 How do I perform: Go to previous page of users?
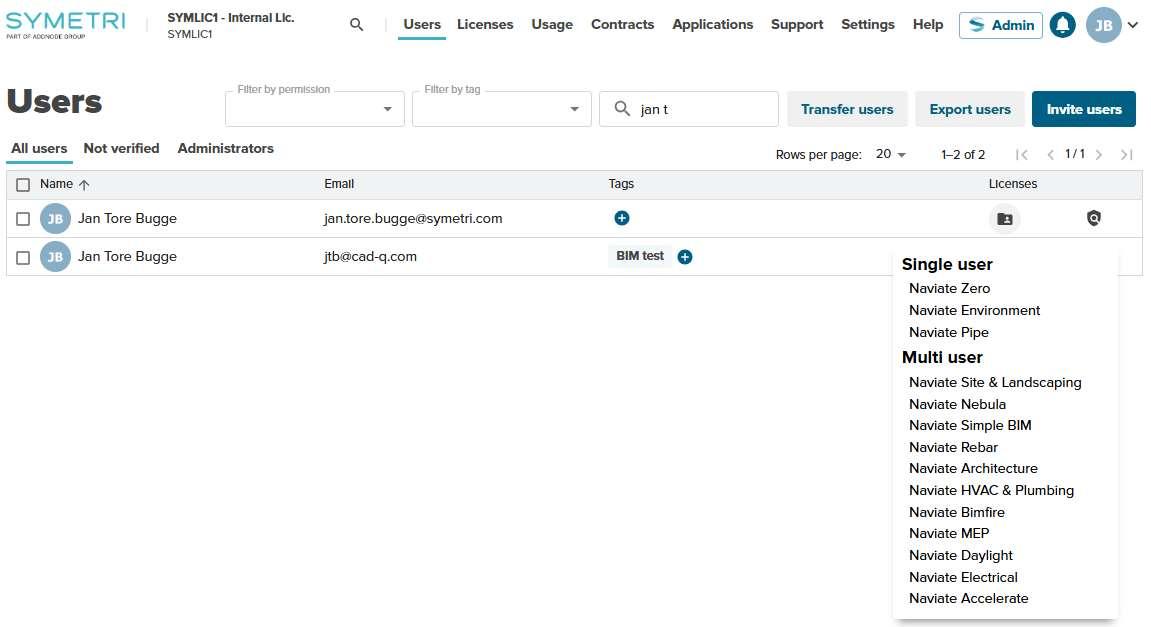pos(1050,154)
